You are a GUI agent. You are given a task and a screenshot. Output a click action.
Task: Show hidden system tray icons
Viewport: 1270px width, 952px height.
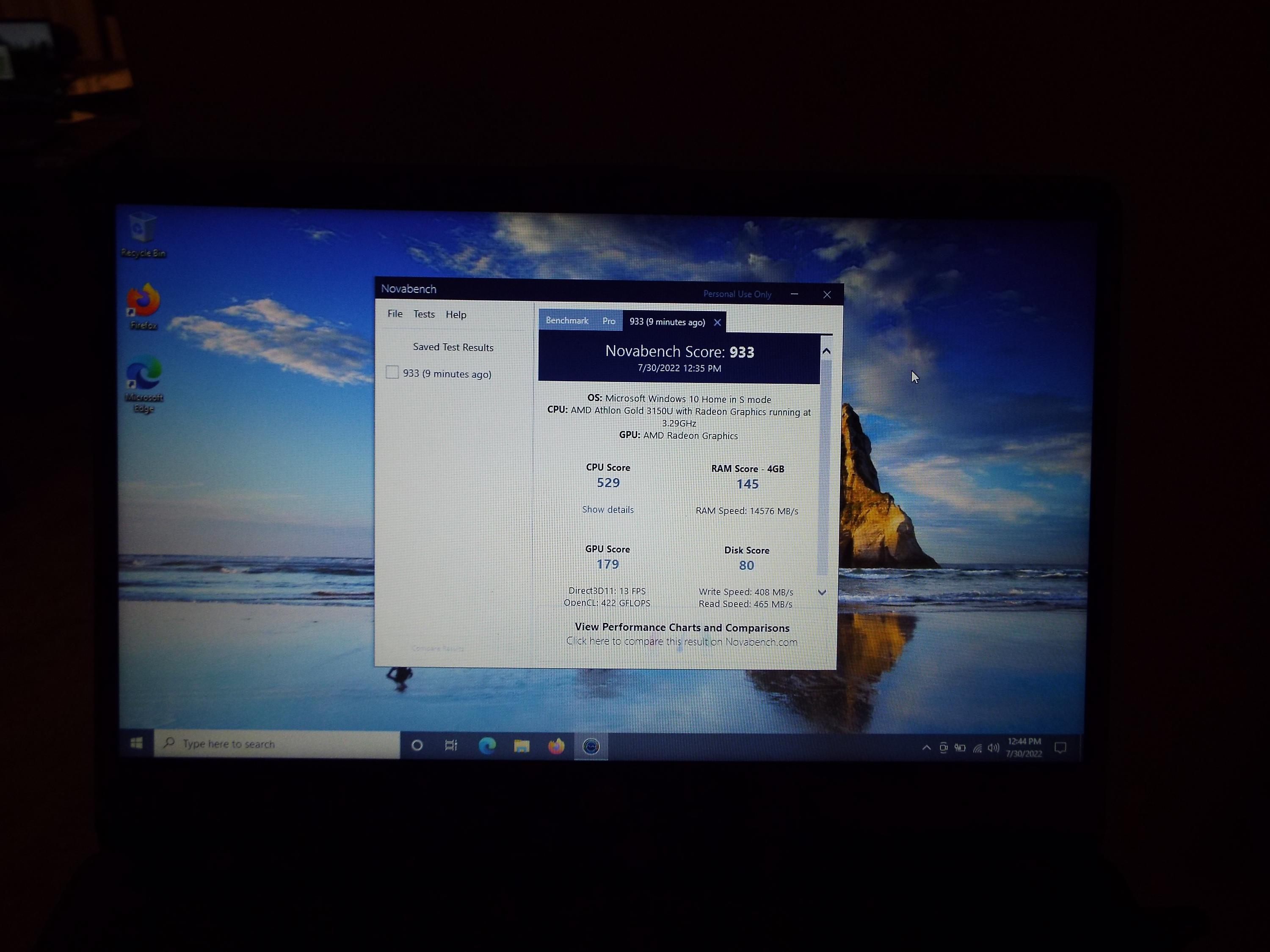point(926,748)
